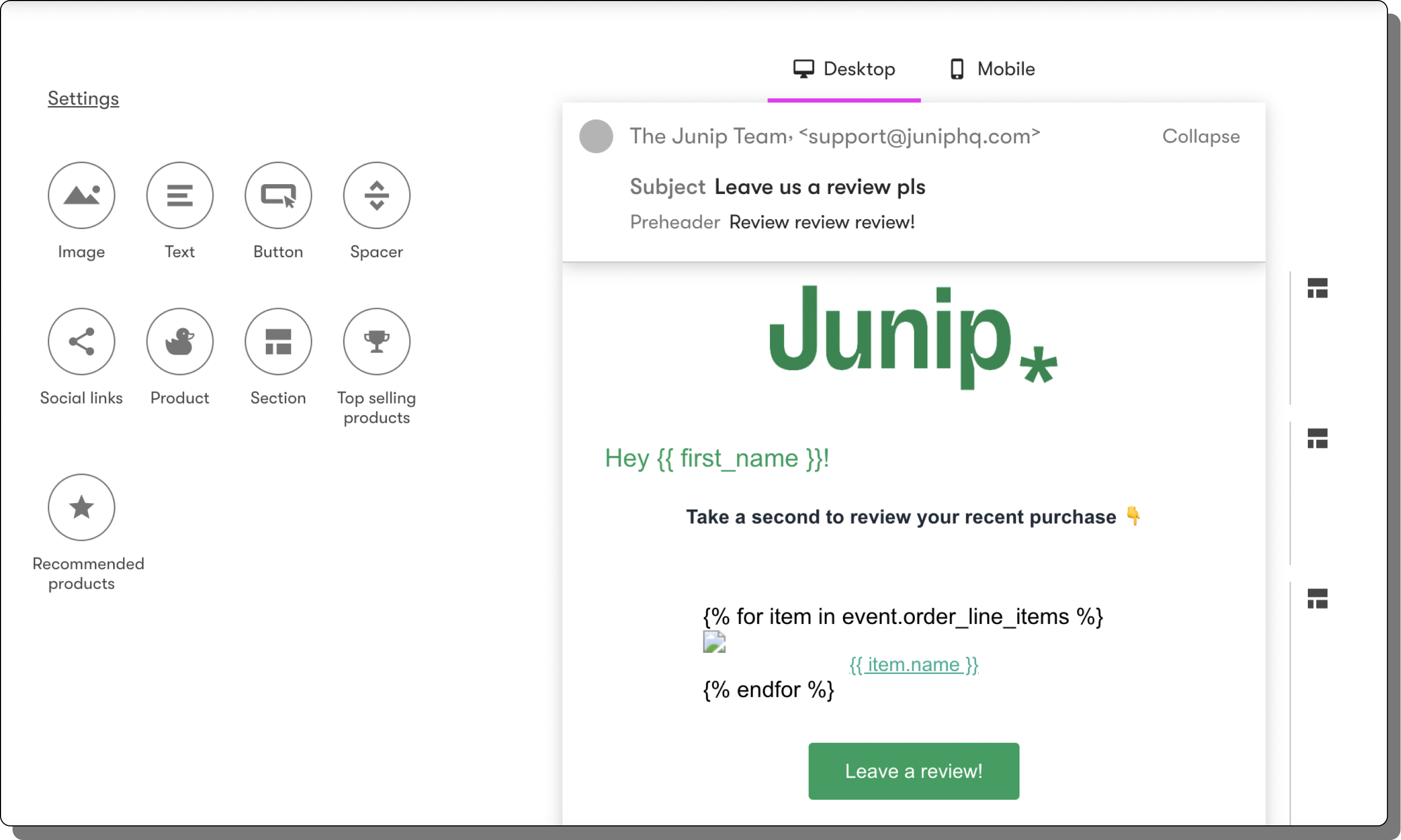This screenshot has width=1401, height=840.
Task: Choose the Button block icon
Action: (278, 195)
